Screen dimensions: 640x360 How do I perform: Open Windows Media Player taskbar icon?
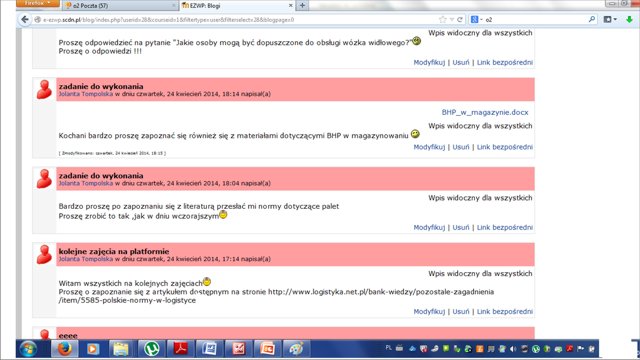(93, 349)
